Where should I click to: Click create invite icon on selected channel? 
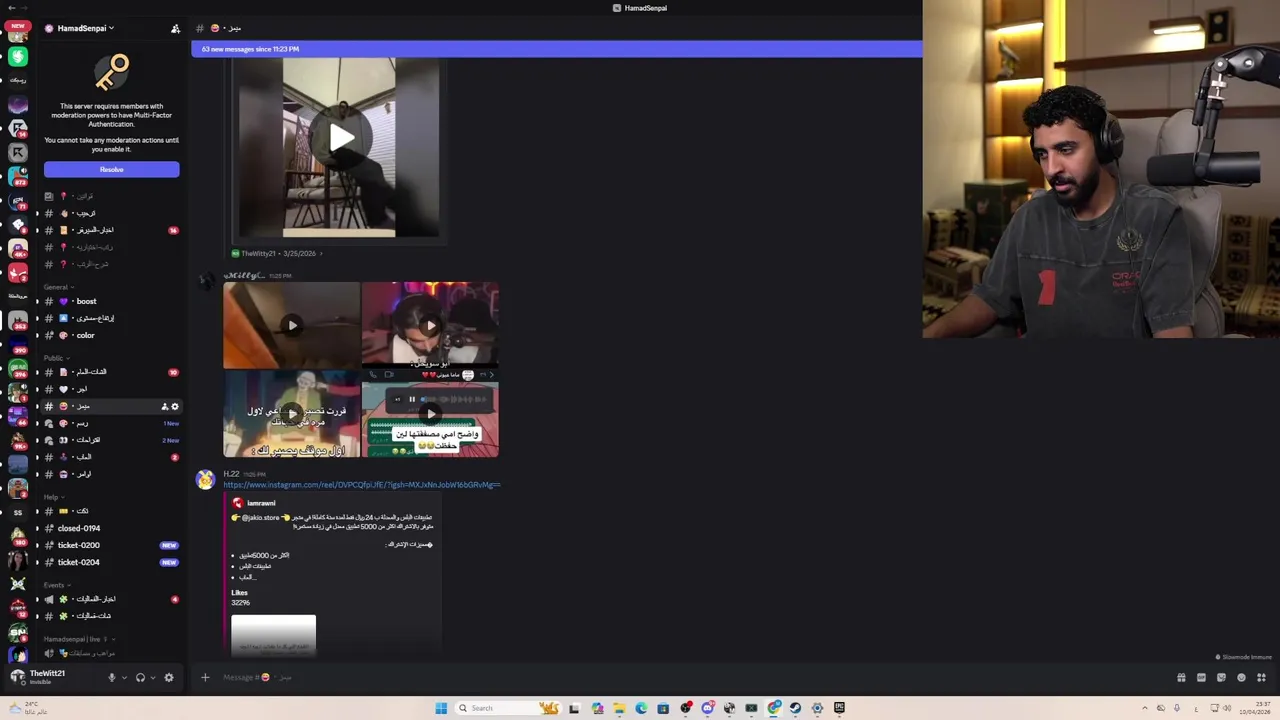point(165,406)
